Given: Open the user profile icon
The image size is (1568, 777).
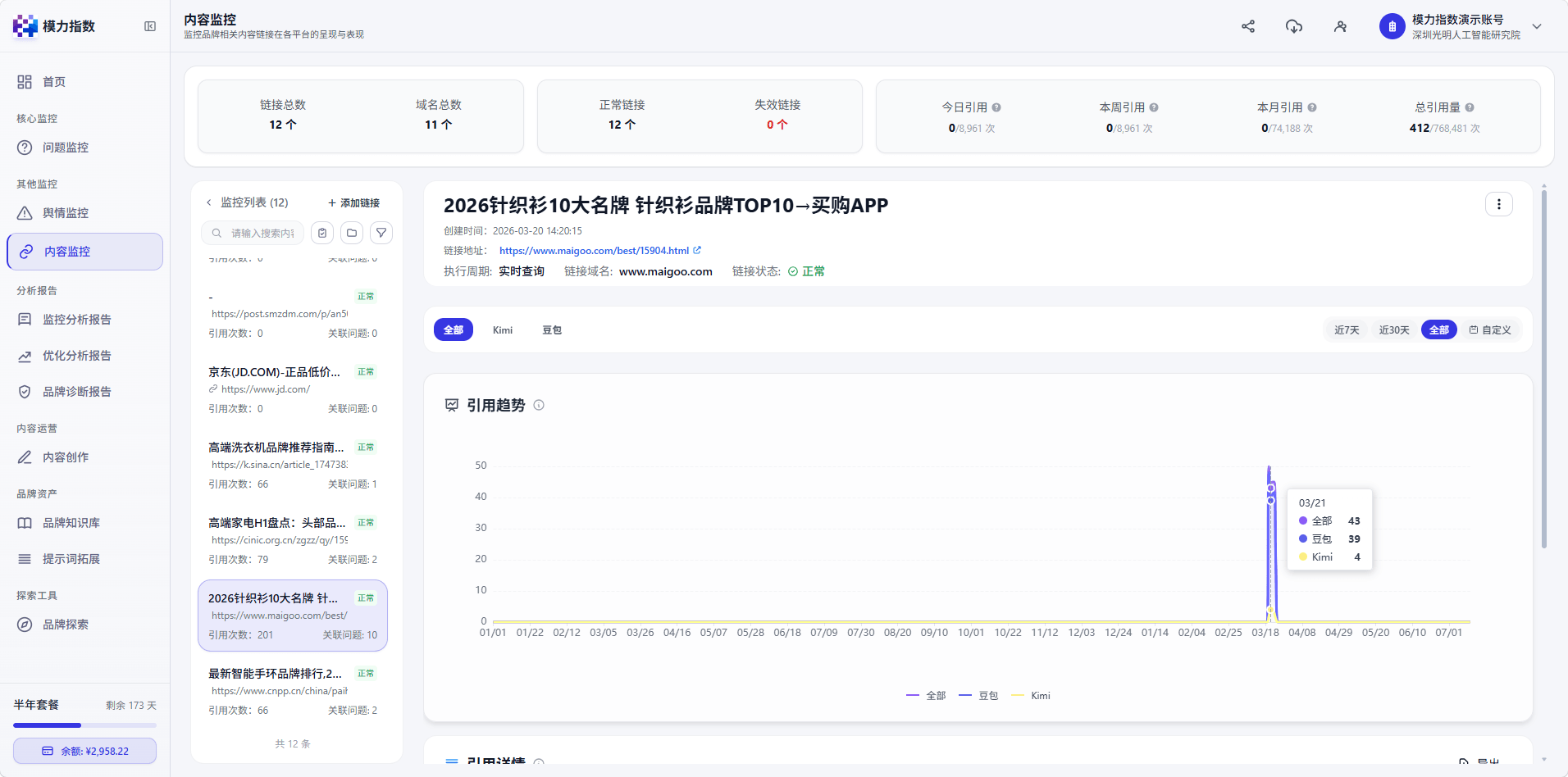Looking at the screenshot, I should 1340,26.
